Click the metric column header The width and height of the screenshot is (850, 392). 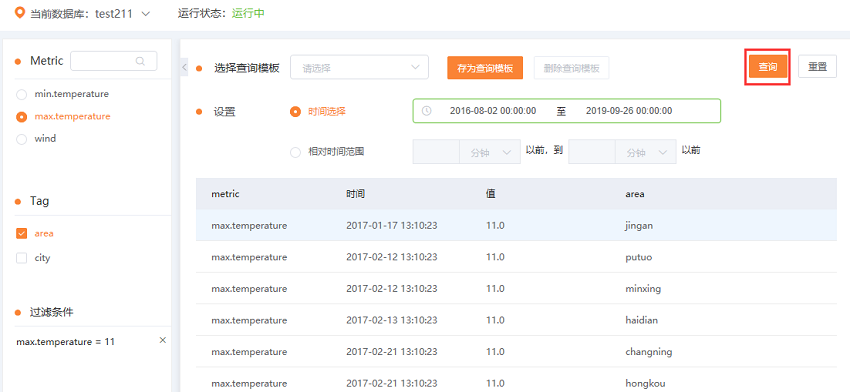(x=226, y=194)
